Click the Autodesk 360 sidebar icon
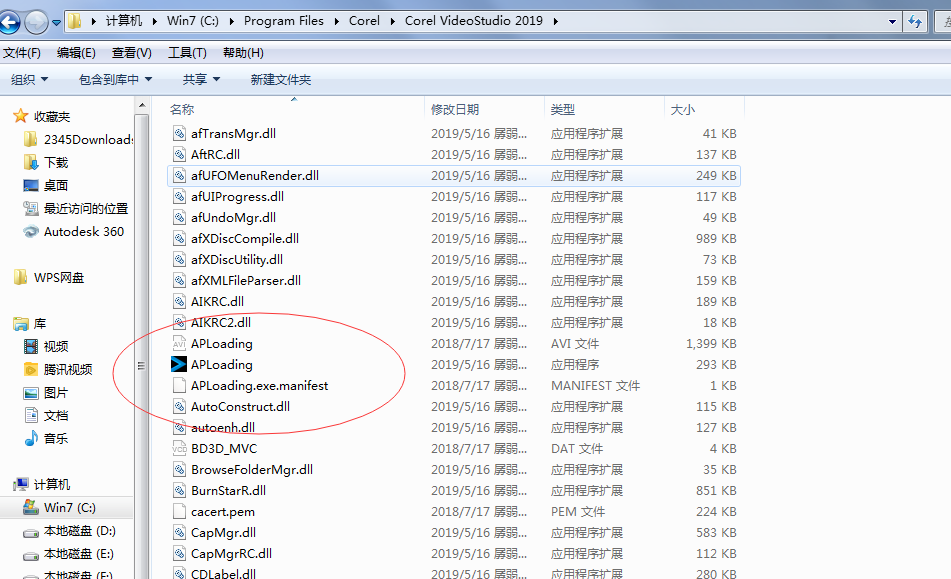This screenshot has height=579, width=951. coord(30,232)
